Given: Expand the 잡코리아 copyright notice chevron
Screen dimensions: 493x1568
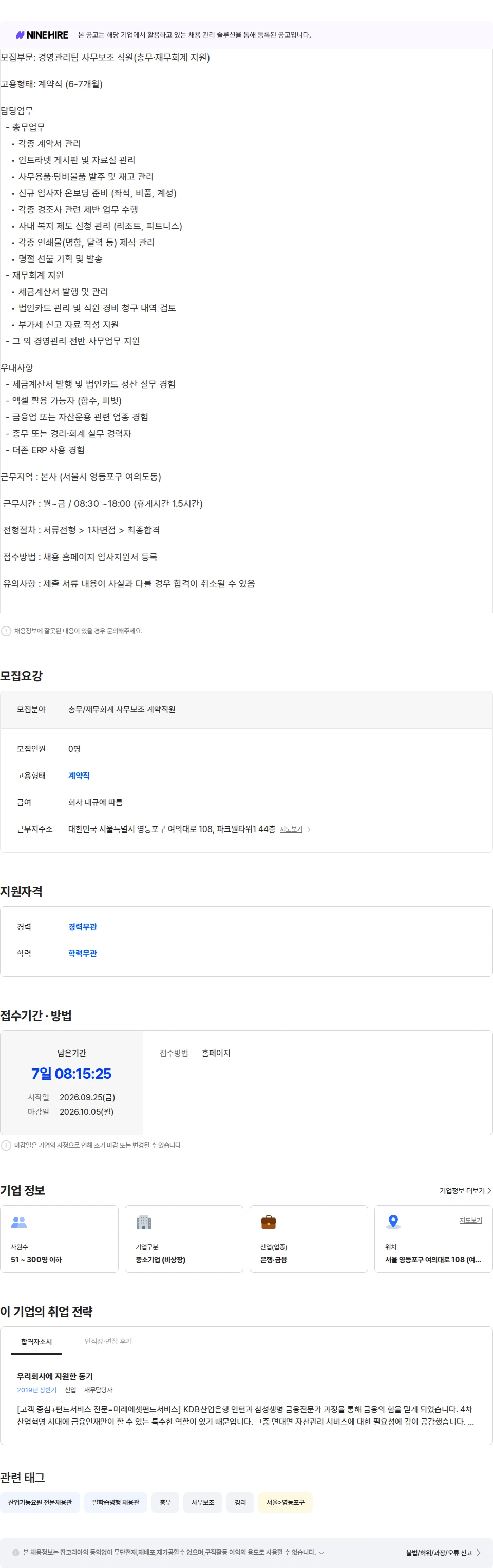Looking at the screenshot, I should tap(321, 1552).
